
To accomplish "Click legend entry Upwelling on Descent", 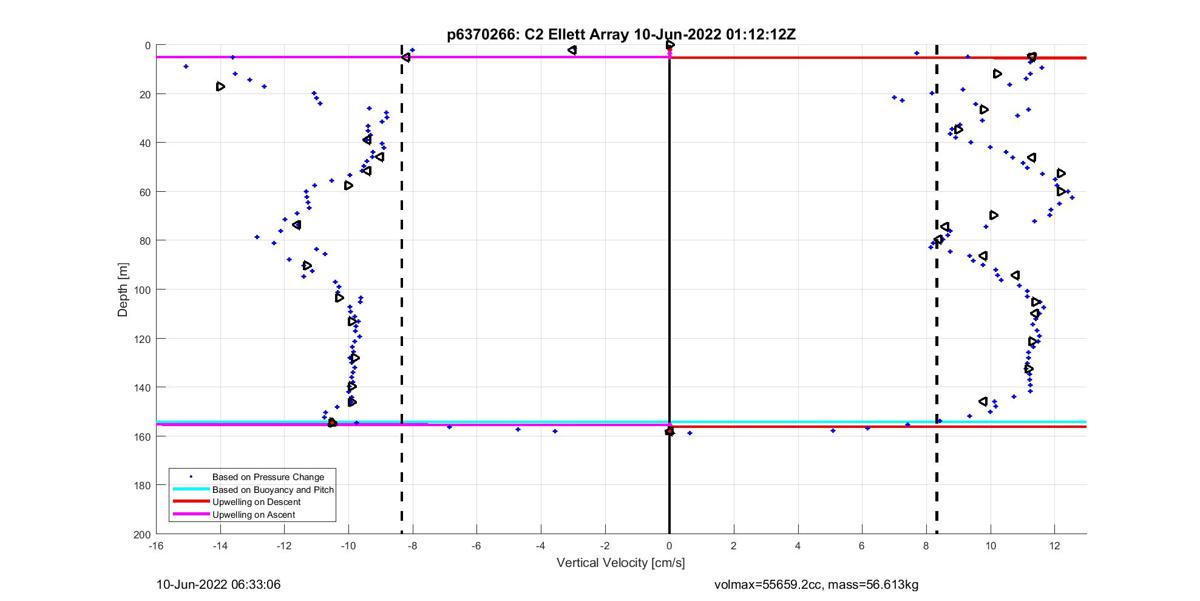I will point(257,502).
